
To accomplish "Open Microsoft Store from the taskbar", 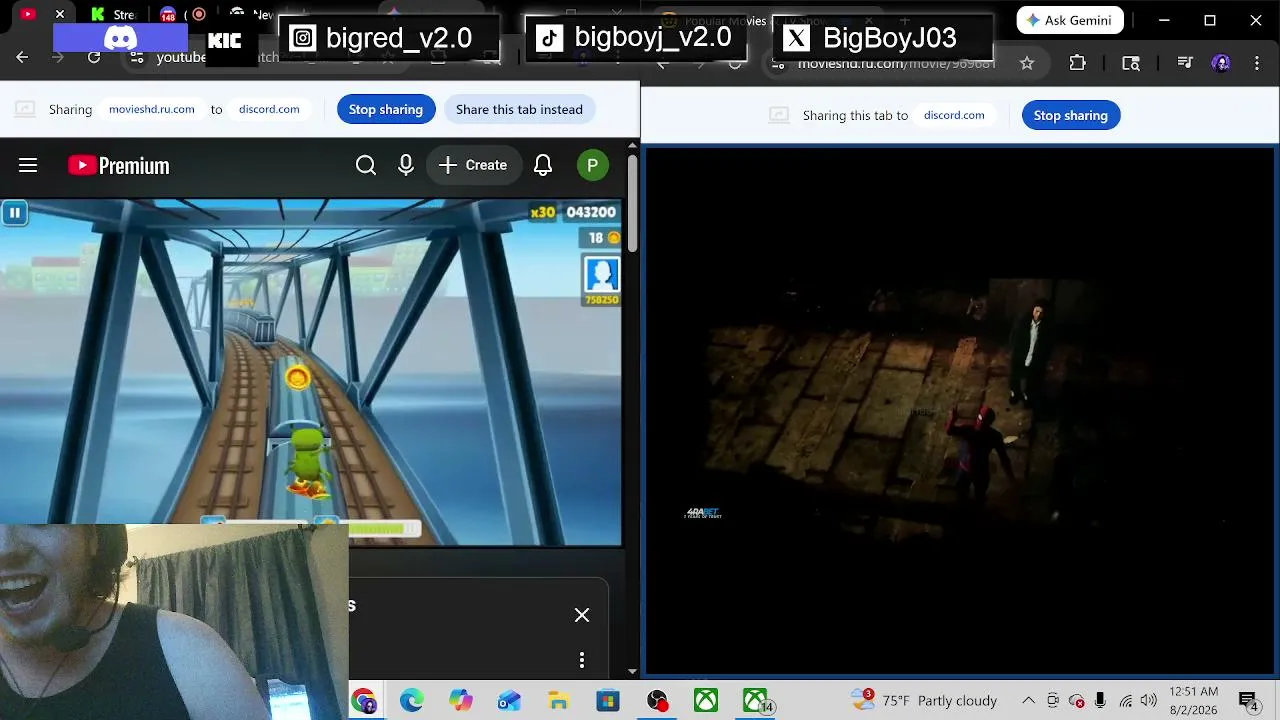I will tap(608, 701).
